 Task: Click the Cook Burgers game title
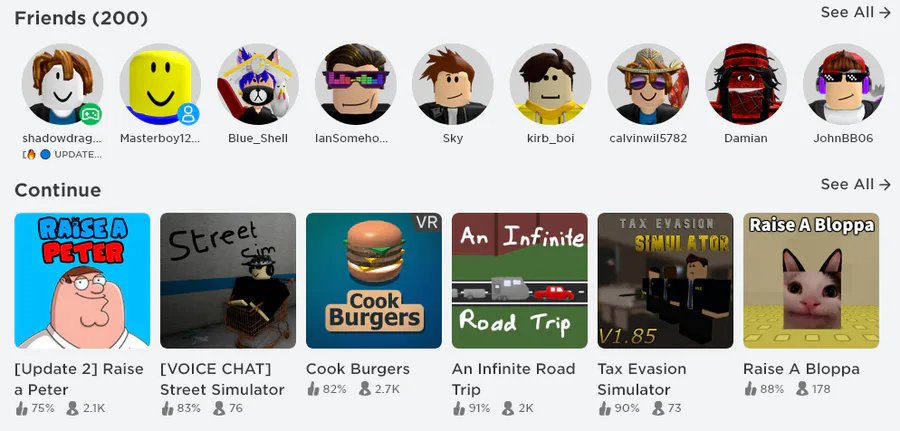[x=358, y=369]
